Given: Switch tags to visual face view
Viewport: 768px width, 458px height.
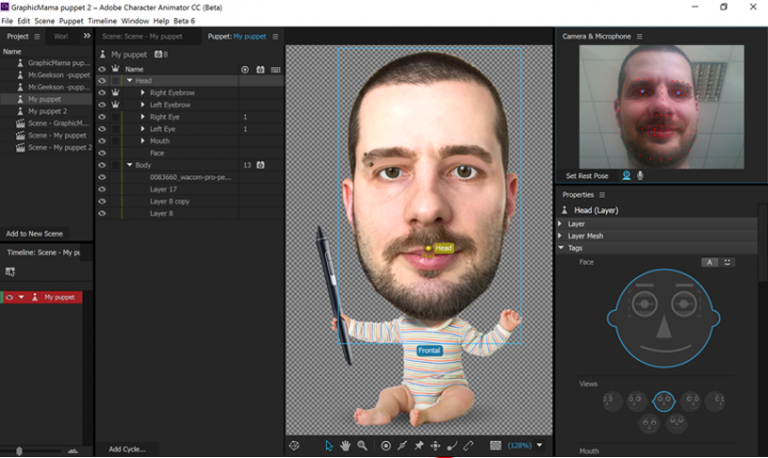Looking at the screenshot, I should 727,263.
